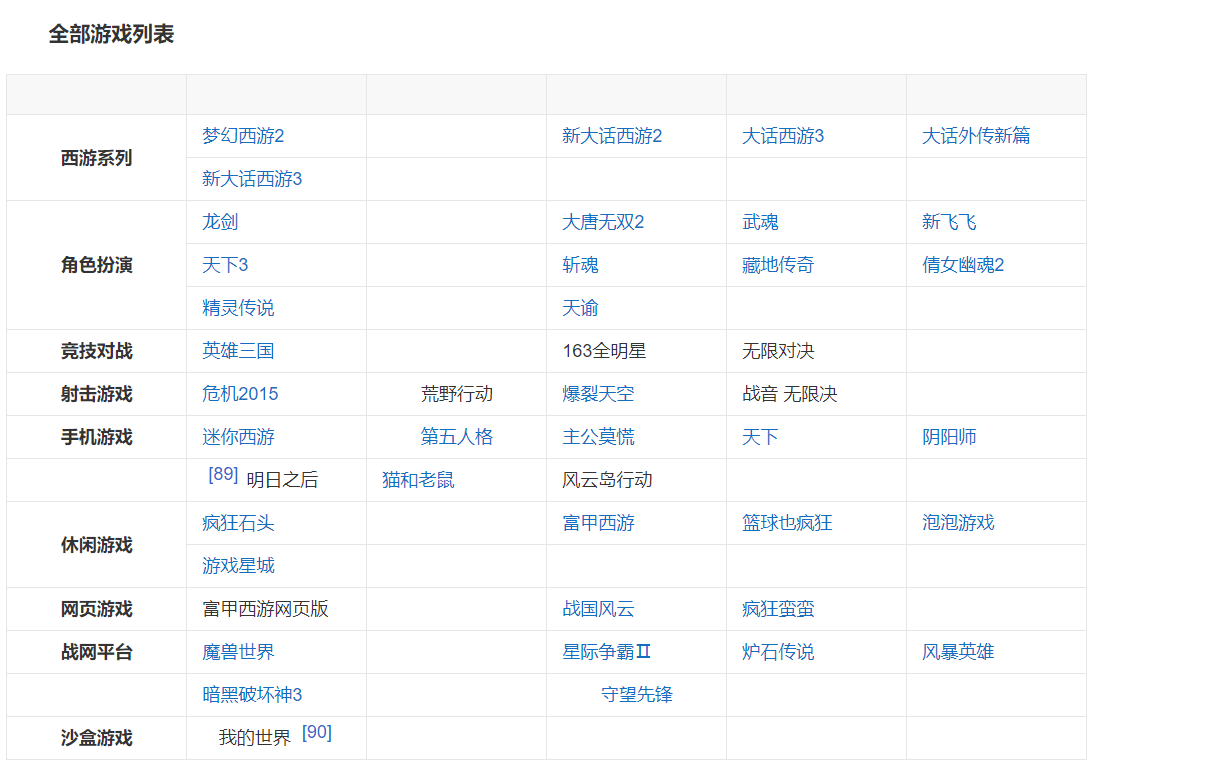
Task: Select the 射击游戏 row header
Action: click(96, 394)
